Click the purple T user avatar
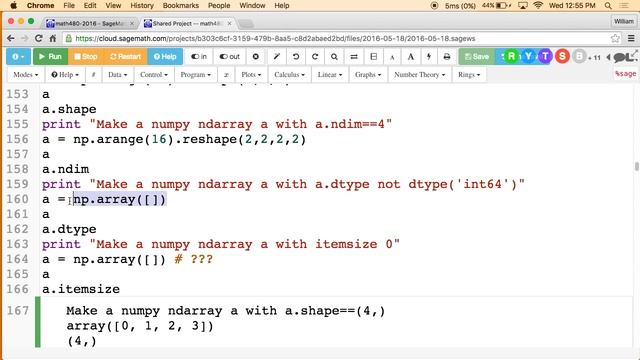Image resolution: width=640 pixels, height=360 pixels. click(x=545, y=56)
